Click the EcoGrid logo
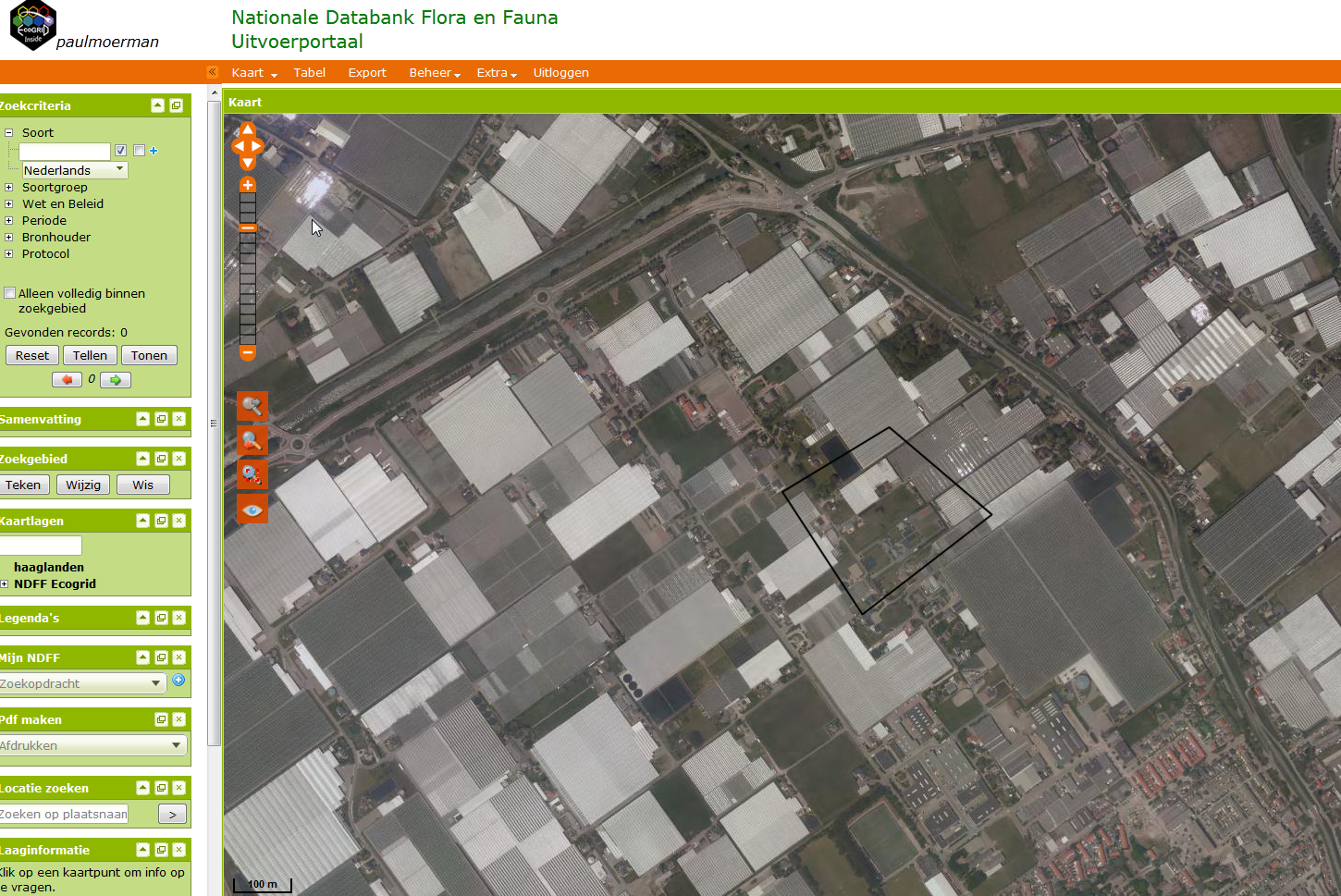This screenshot has width=1341, height=896. point(33,26)
